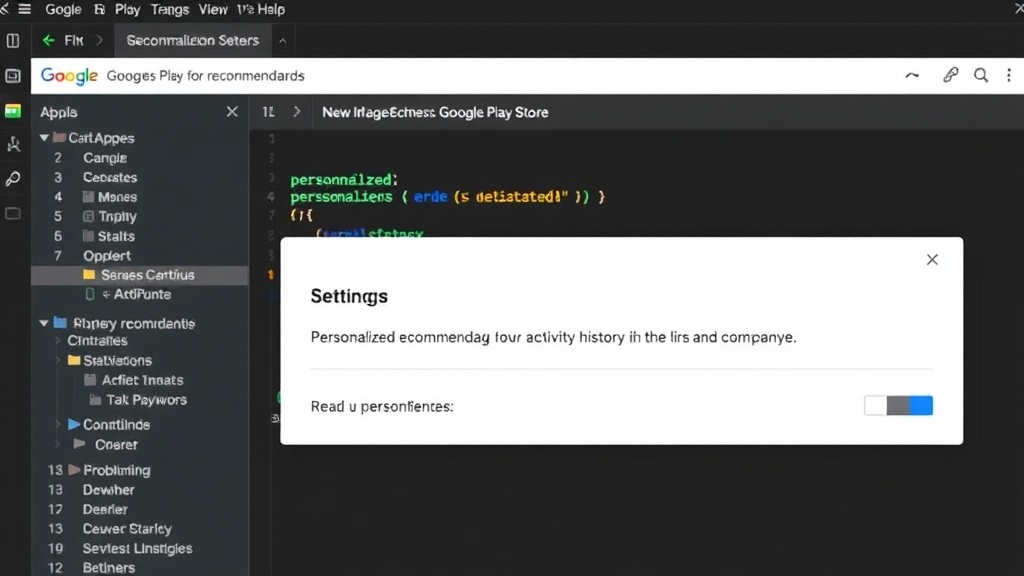Open the Gogle menu

[63, 10]
